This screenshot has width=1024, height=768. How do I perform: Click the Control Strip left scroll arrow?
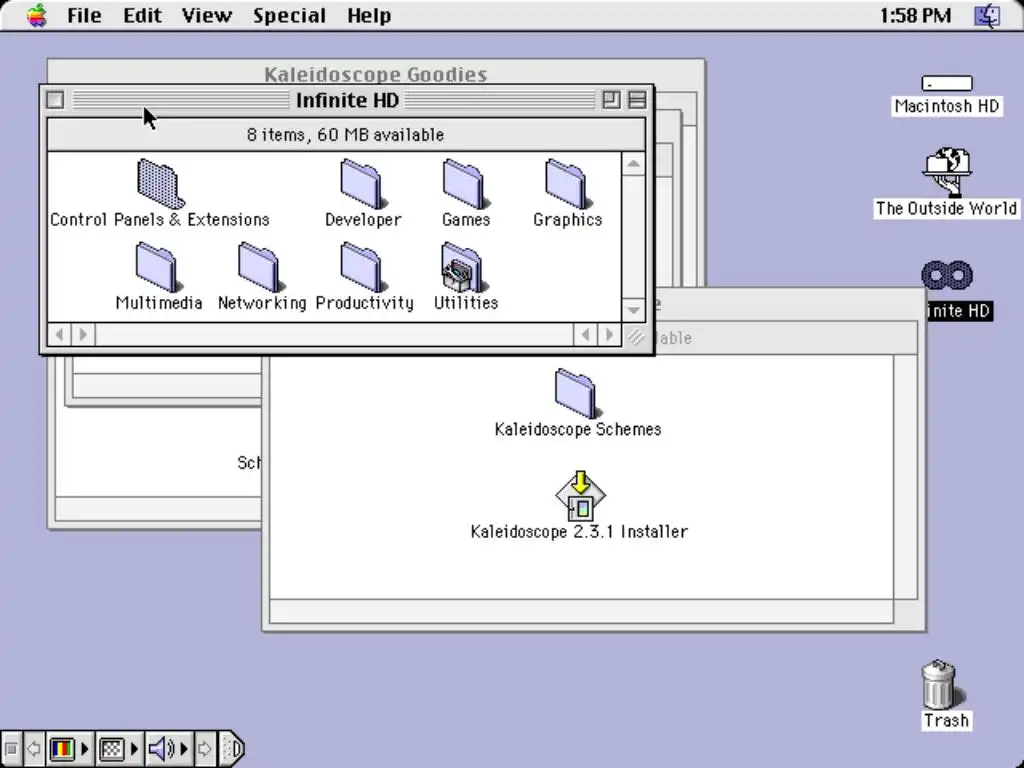point(33,748)
